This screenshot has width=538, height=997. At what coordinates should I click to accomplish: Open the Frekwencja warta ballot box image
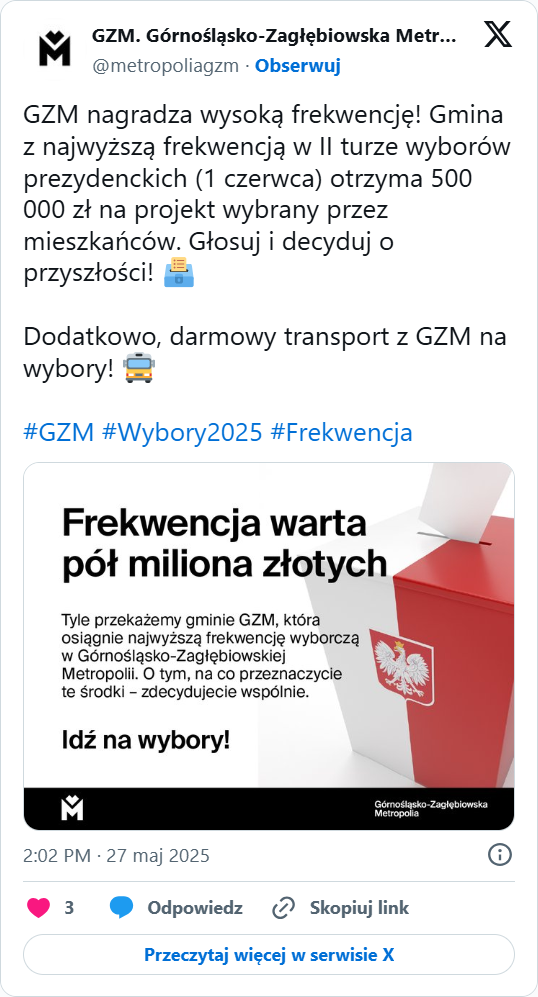click(269, 646)
